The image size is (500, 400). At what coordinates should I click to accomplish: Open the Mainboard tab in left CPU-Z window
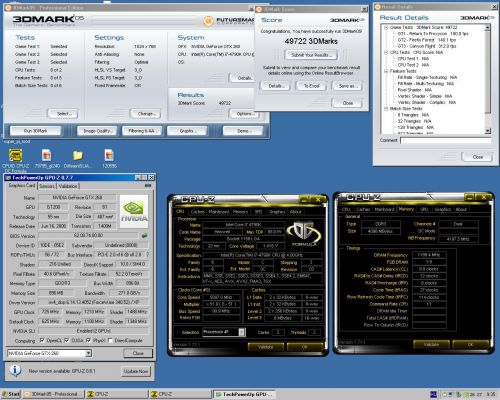pyautogui.click(x=219, y=212)
